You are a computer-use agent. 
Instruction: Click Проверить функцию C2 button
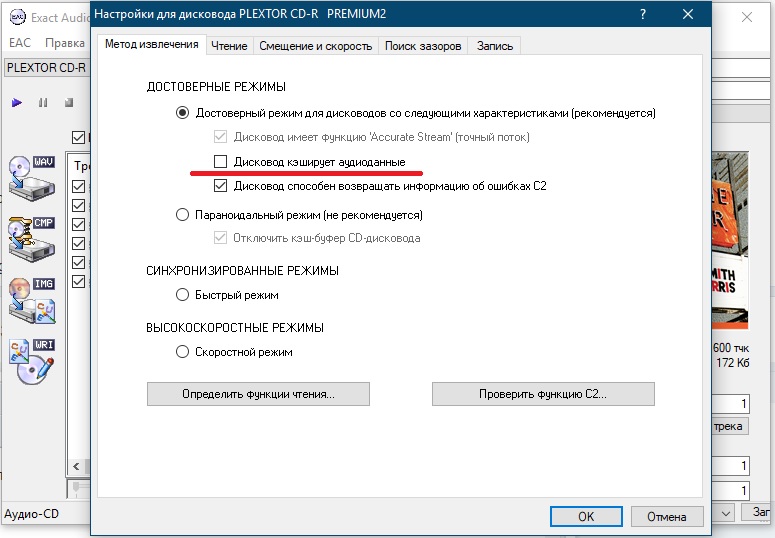tap(543, 394)
